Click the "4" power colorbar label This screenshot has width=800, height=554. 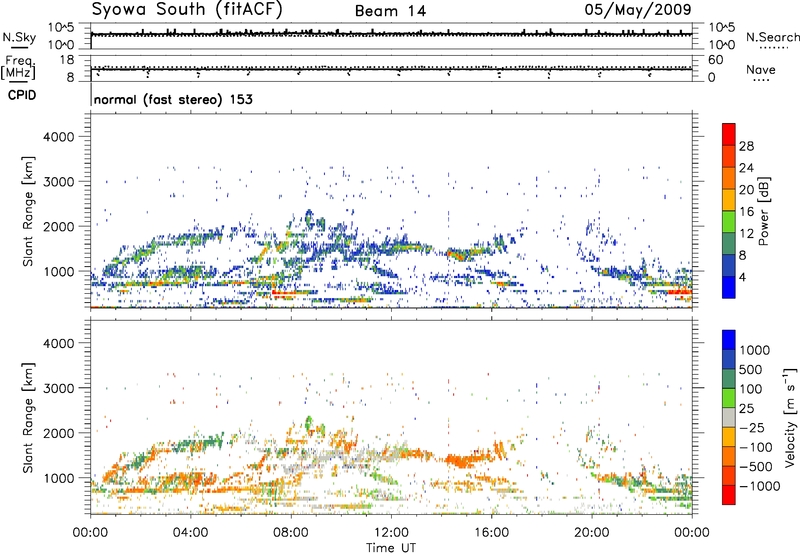[x=743, y=278]
